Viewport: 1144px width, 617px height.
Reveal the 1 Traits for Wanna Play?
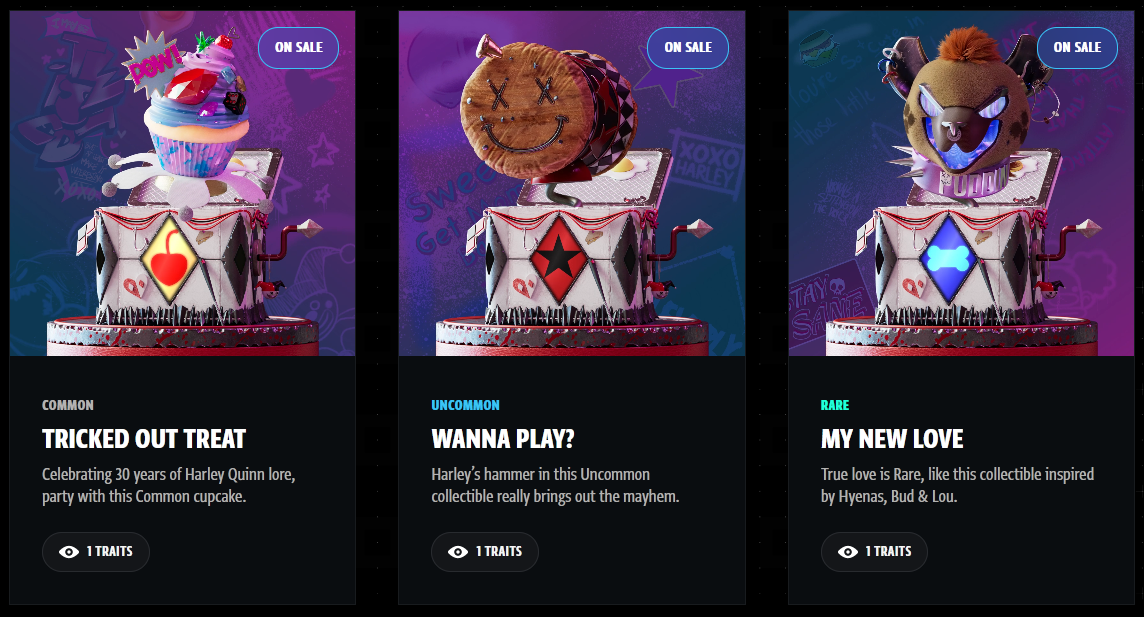click(485, 552)
